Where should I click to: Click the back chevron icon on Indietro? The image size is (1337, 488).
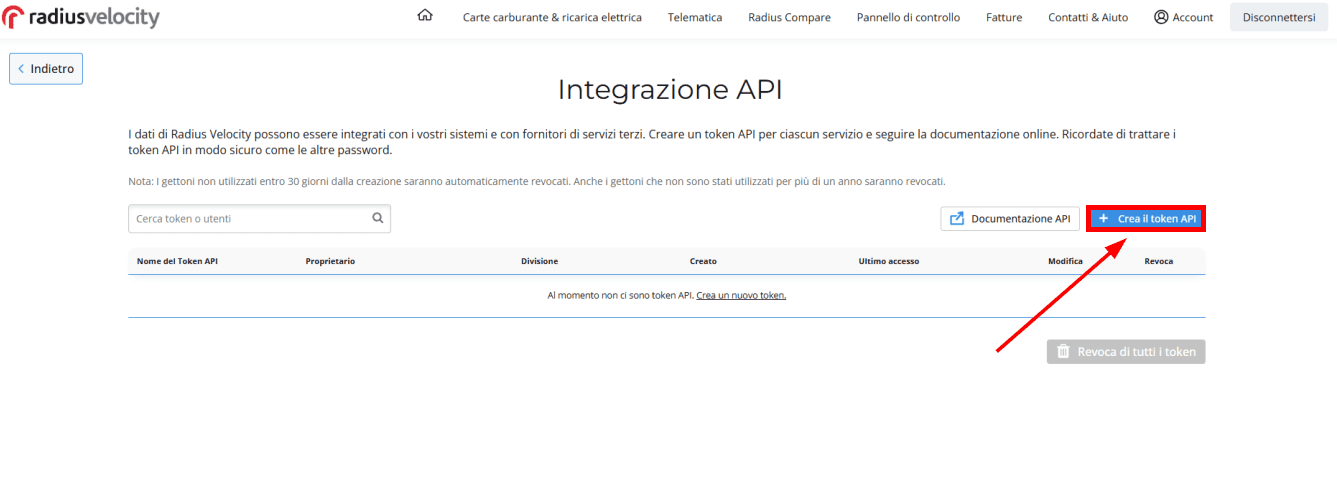[21, 69]
